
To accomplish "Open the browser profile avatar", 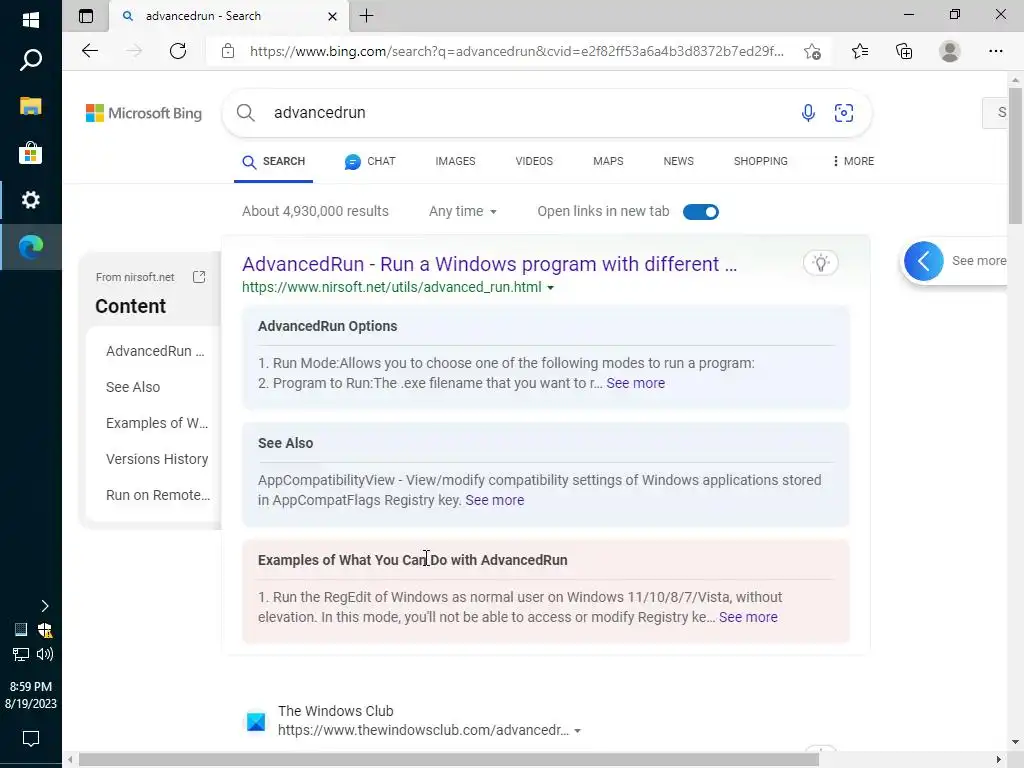I will pos(950,51).
